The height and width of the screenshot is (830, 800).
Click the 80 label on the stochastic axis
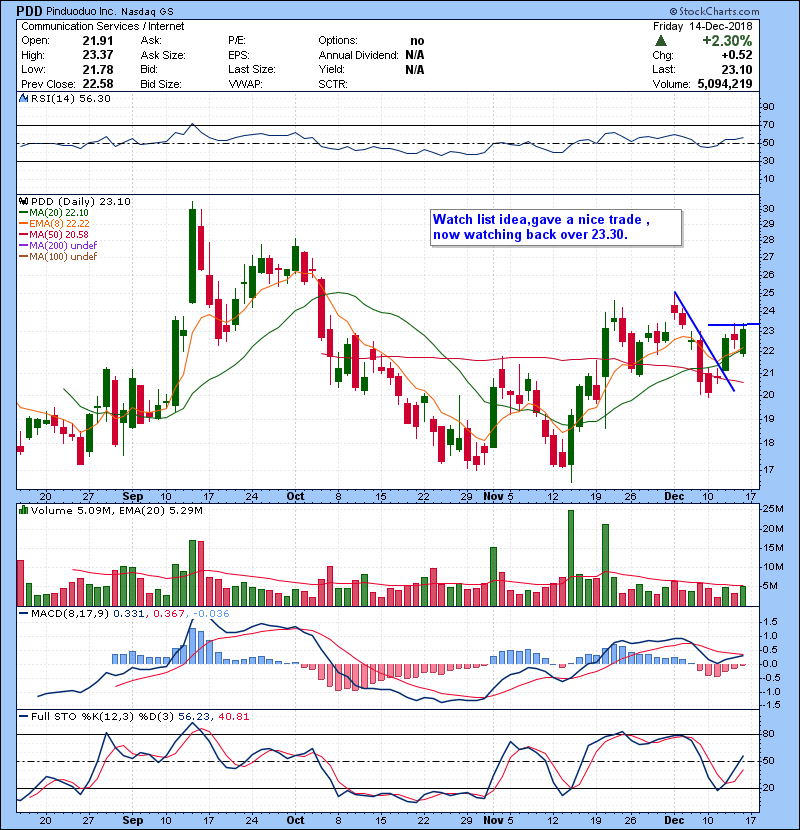point(768,734)
